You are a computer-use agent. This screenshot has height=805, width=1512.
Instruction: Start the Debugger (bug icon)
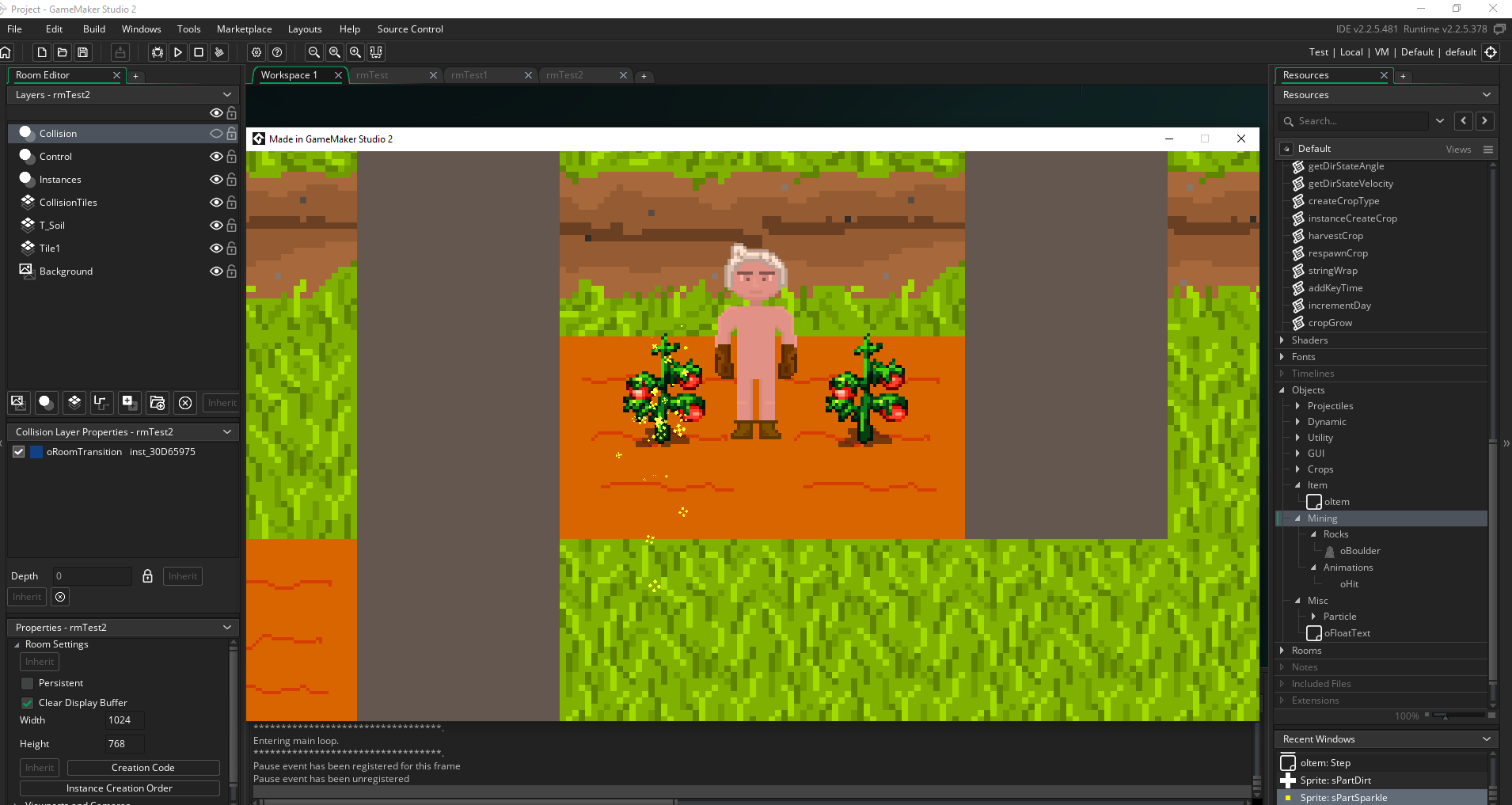(x=158, y=52)
